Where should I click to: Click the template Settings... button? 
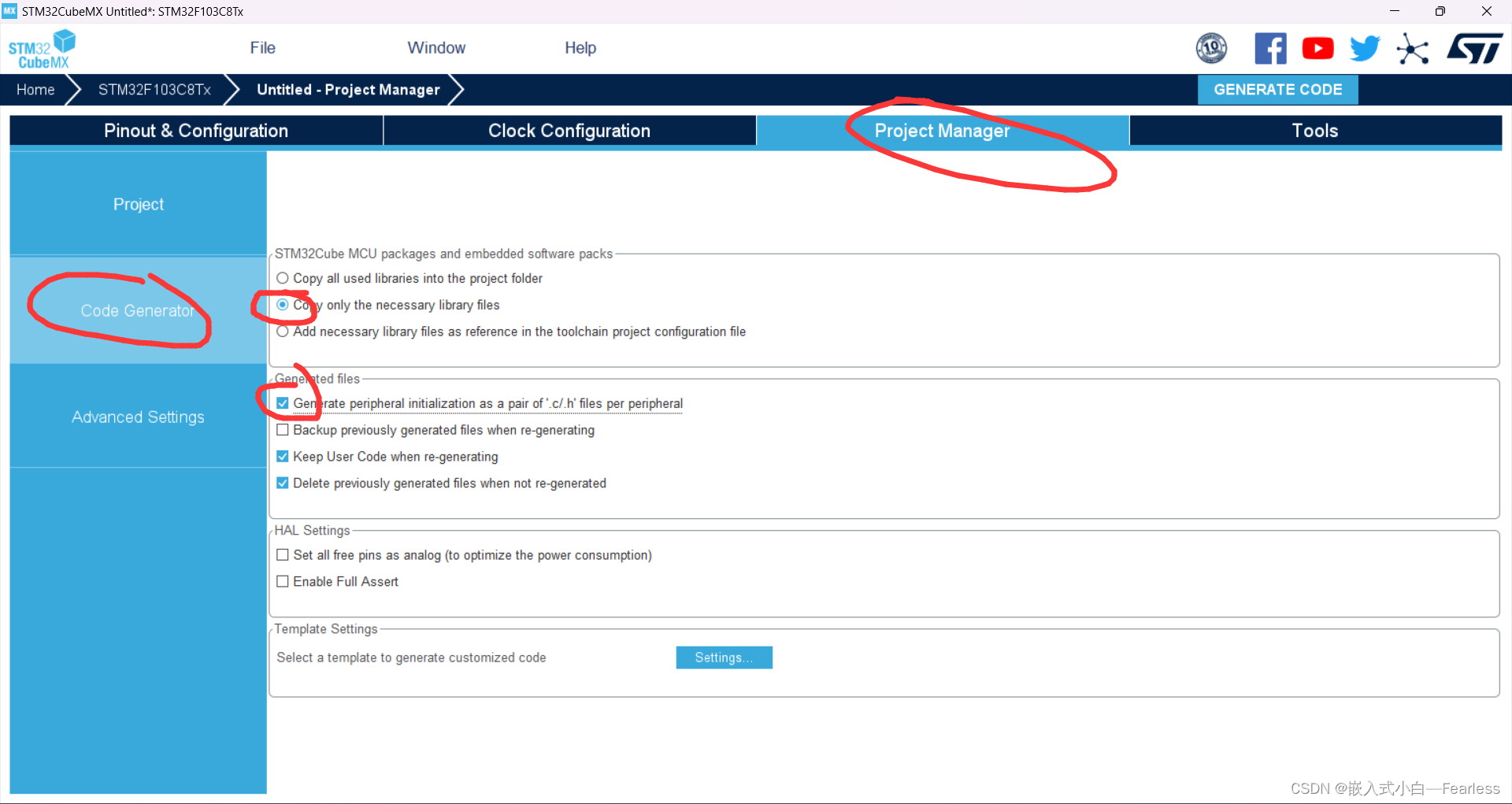click(724, 658)
